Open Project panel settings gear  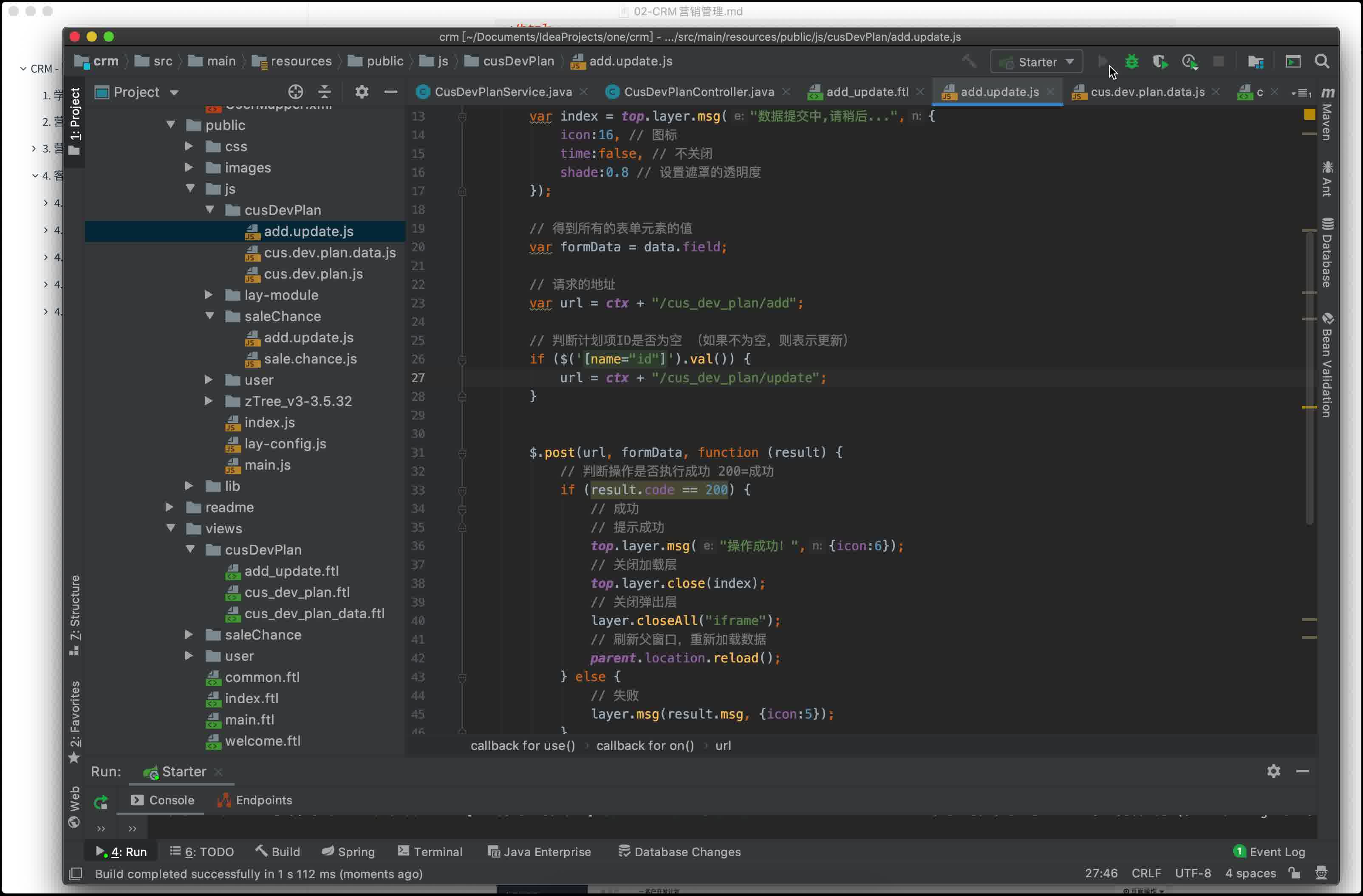click(362, 92)
